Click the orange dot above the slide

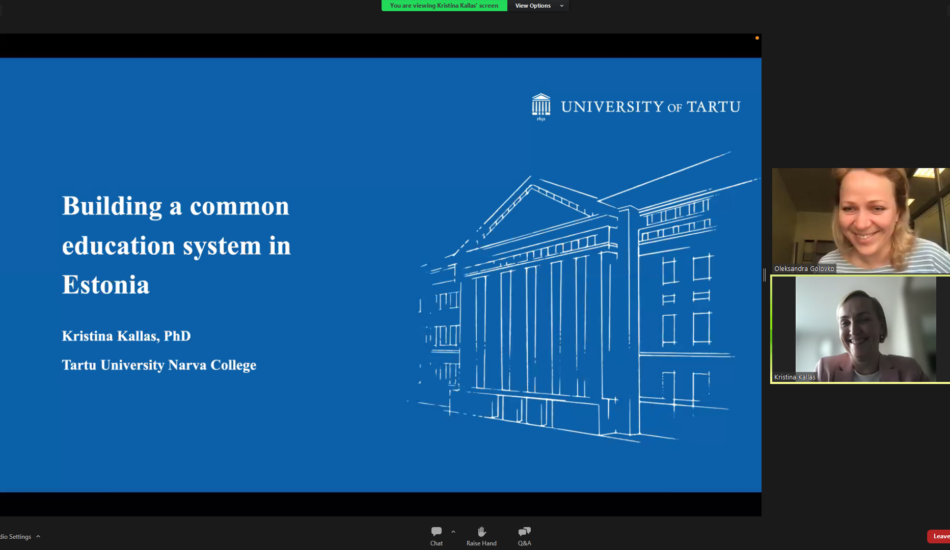tap(756, 38)
